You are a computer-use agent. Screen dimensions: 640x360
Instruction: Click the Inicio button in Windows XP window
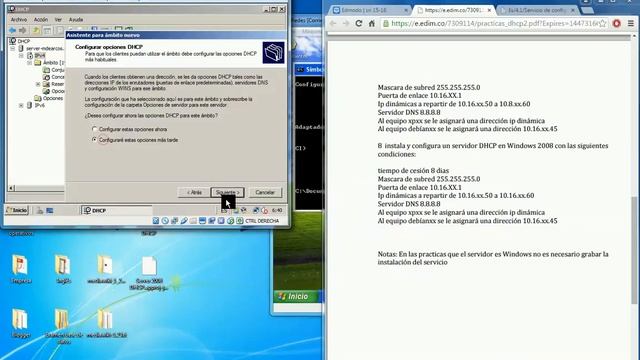(297, 296)
